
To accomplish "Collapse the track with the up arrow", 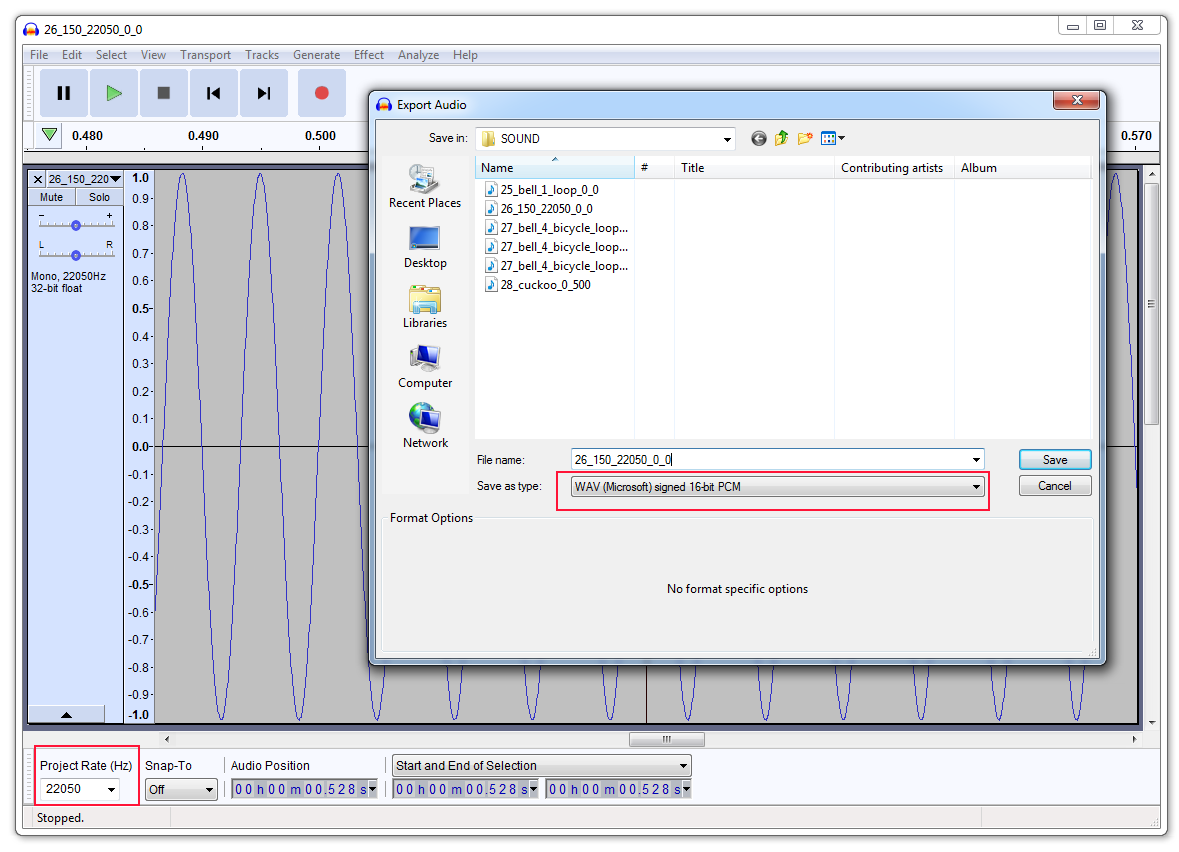I will 66,714.
